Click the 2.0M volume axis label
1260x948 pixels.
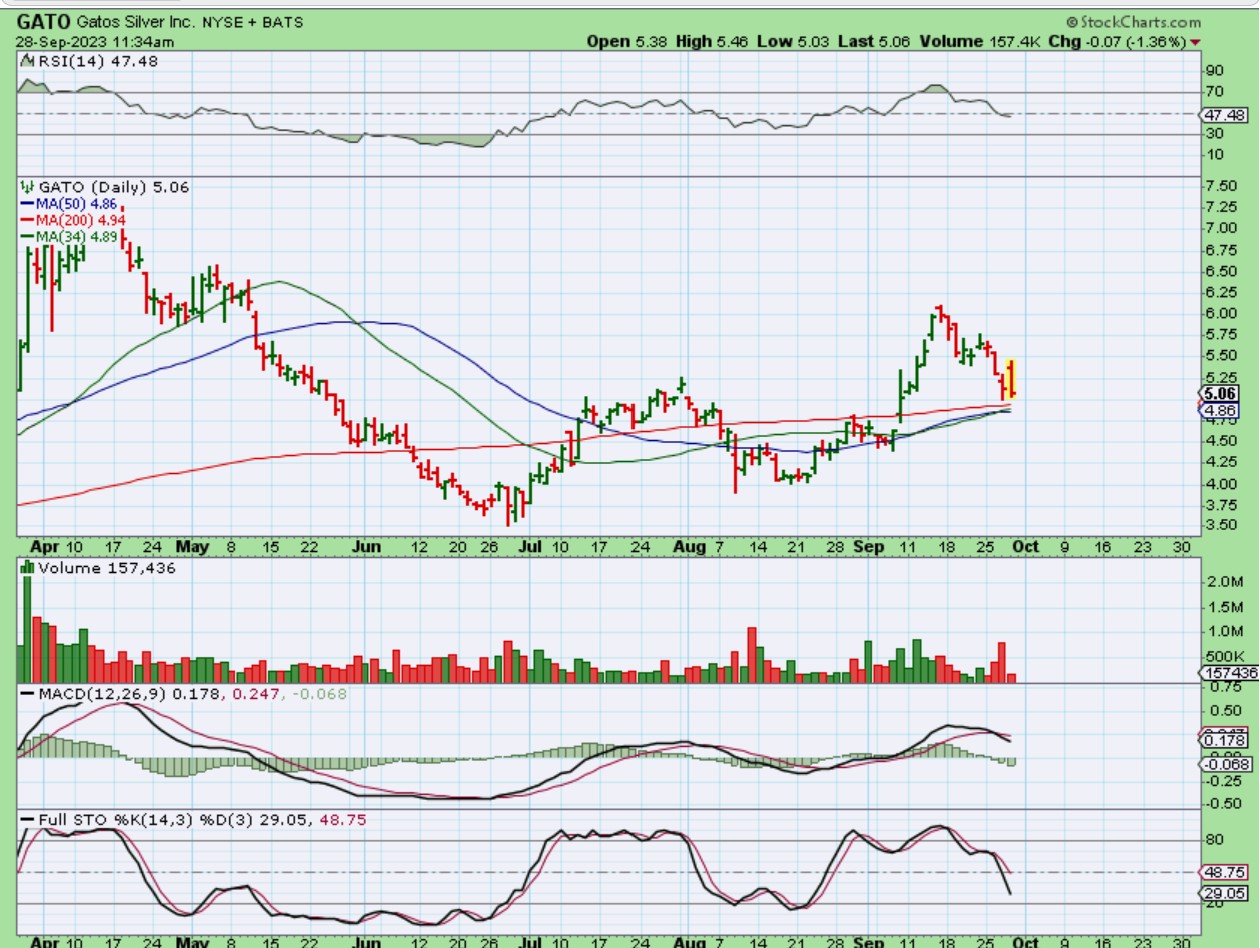coord(1224,582)
